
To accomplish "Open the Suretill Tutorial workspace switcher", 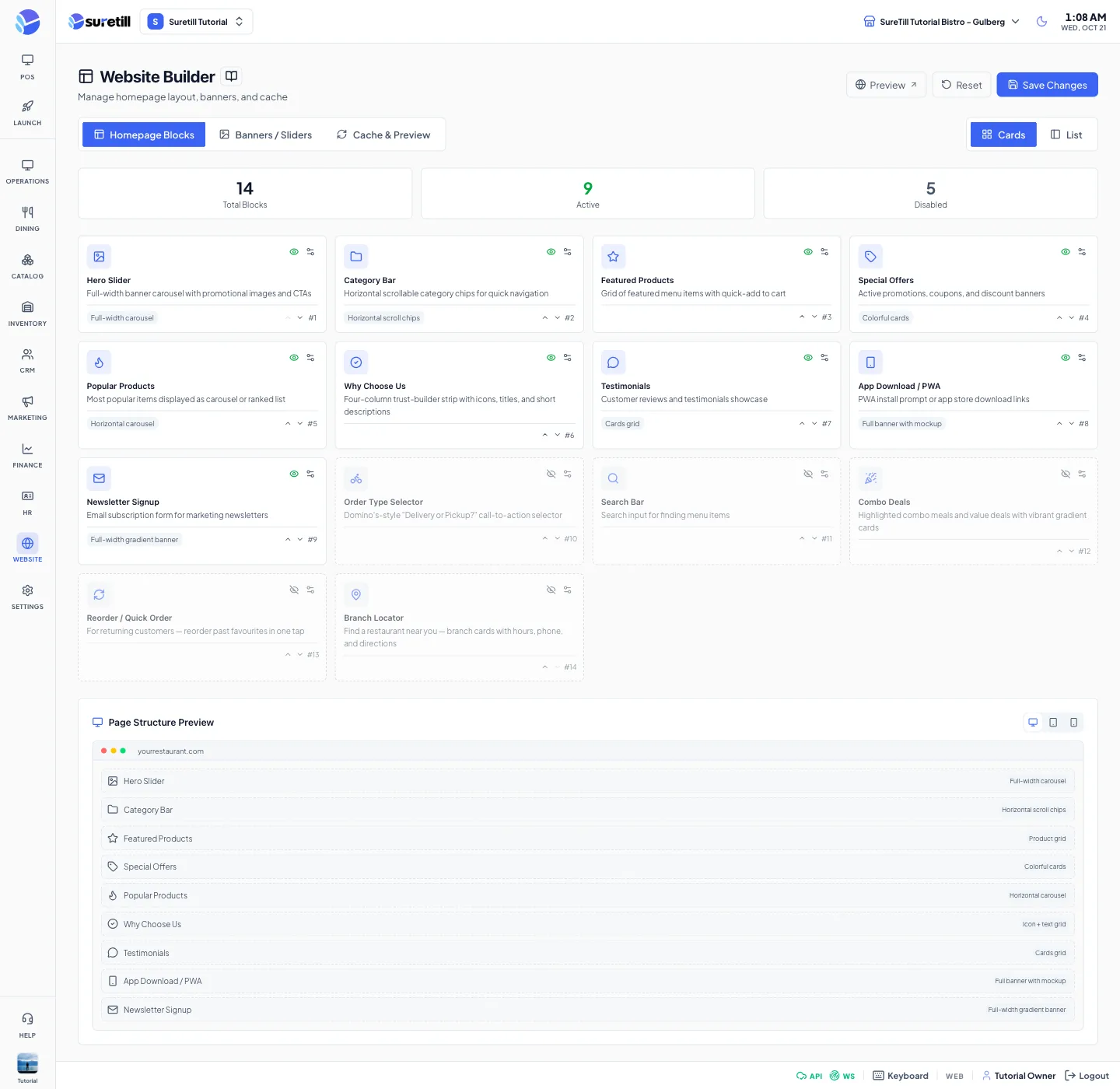I will 196,22.
